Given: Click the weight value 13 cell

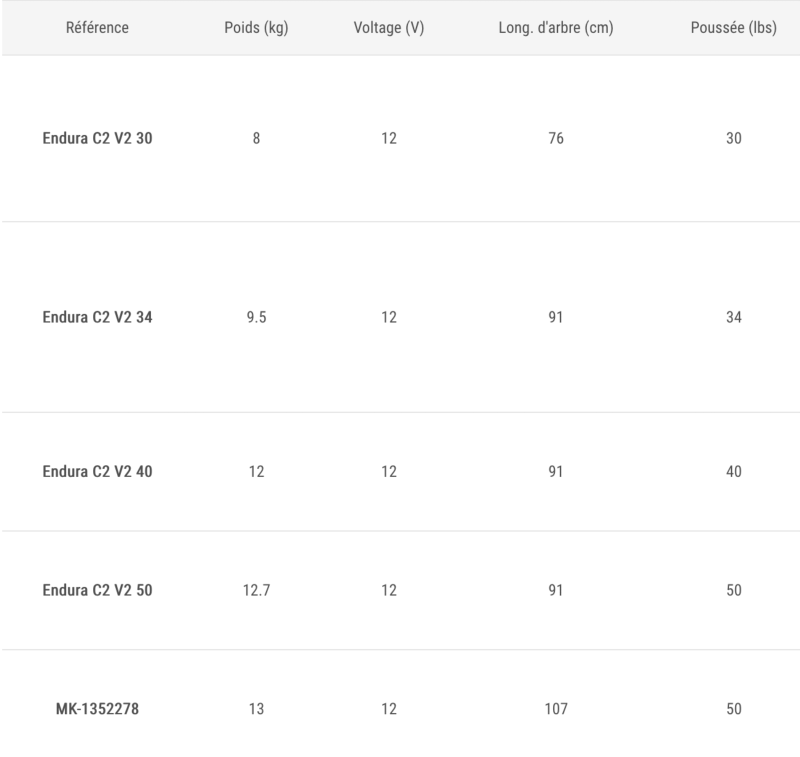Looking at the screenshot, I should [x=256, y=709].
